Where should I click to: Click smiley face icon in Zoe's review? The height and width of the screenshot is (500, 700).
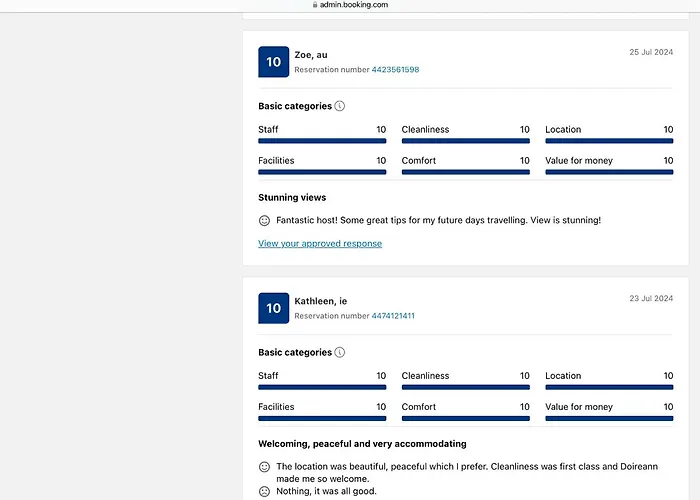point(264,220)
